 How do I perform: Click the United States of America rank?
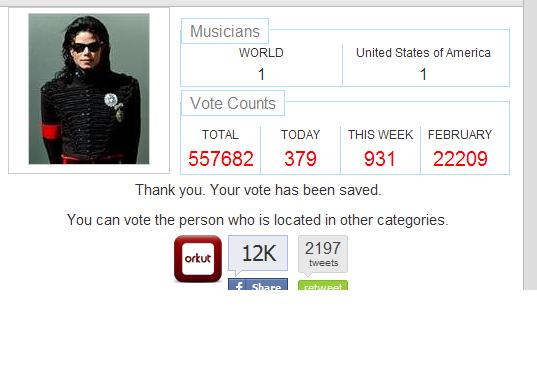(424, 74)
